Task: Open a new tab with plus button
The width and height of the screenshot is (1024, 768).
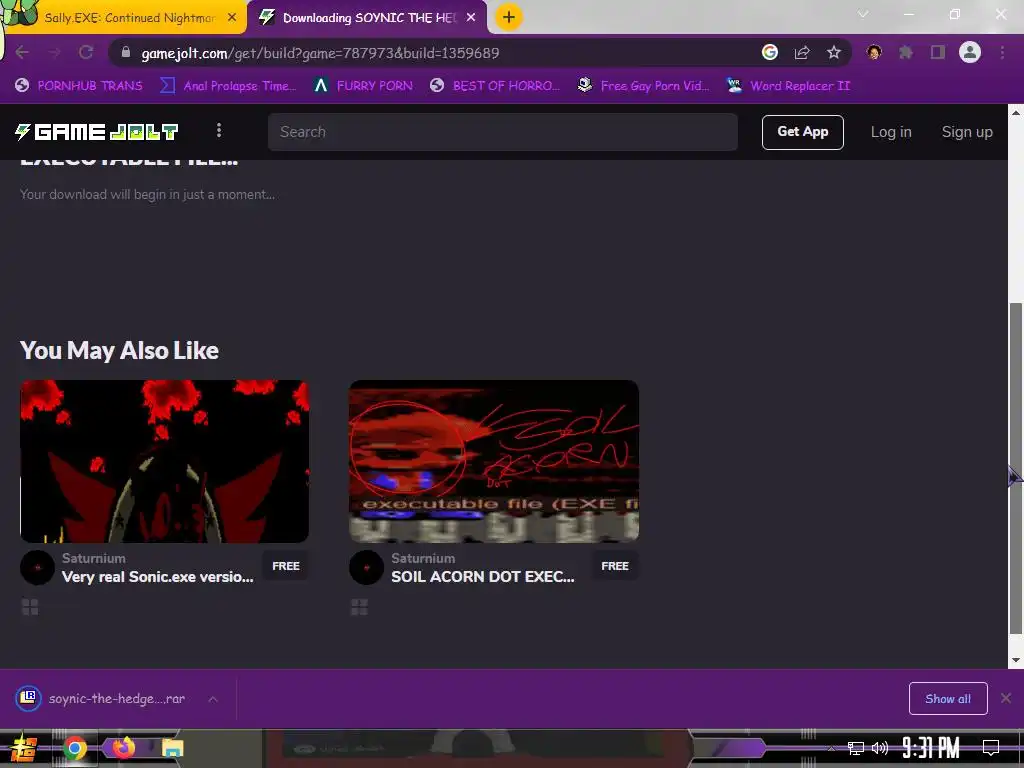Action: (x=509, y=17)
